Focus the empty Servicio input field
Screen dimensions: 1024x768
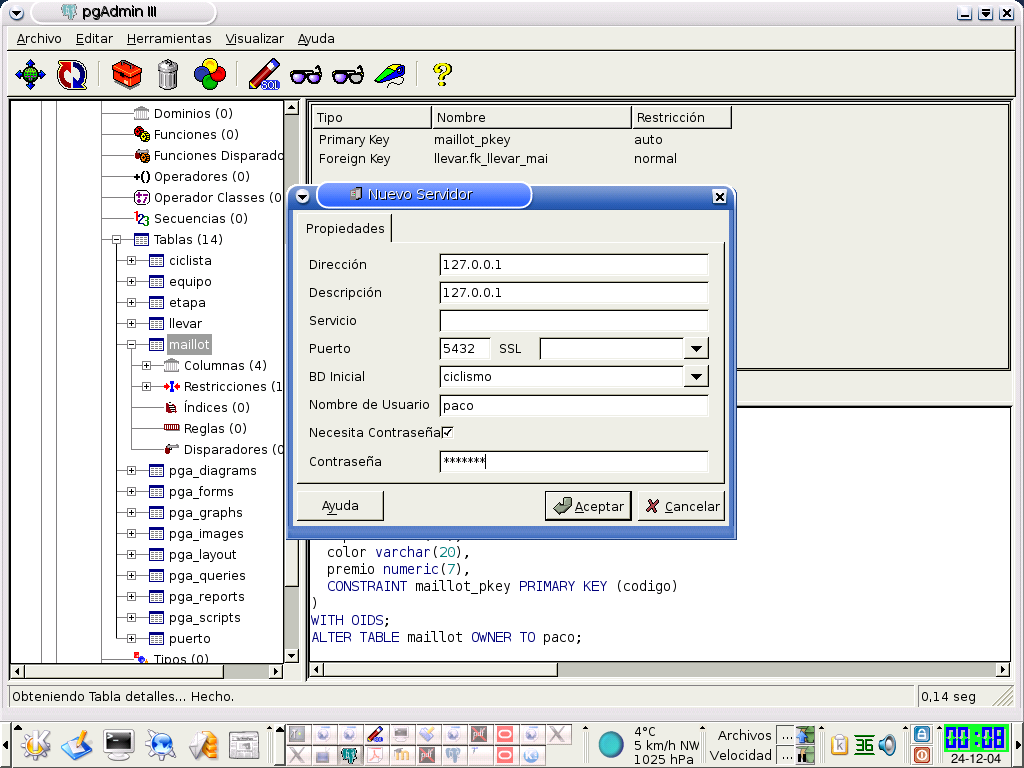coord(574,321)
